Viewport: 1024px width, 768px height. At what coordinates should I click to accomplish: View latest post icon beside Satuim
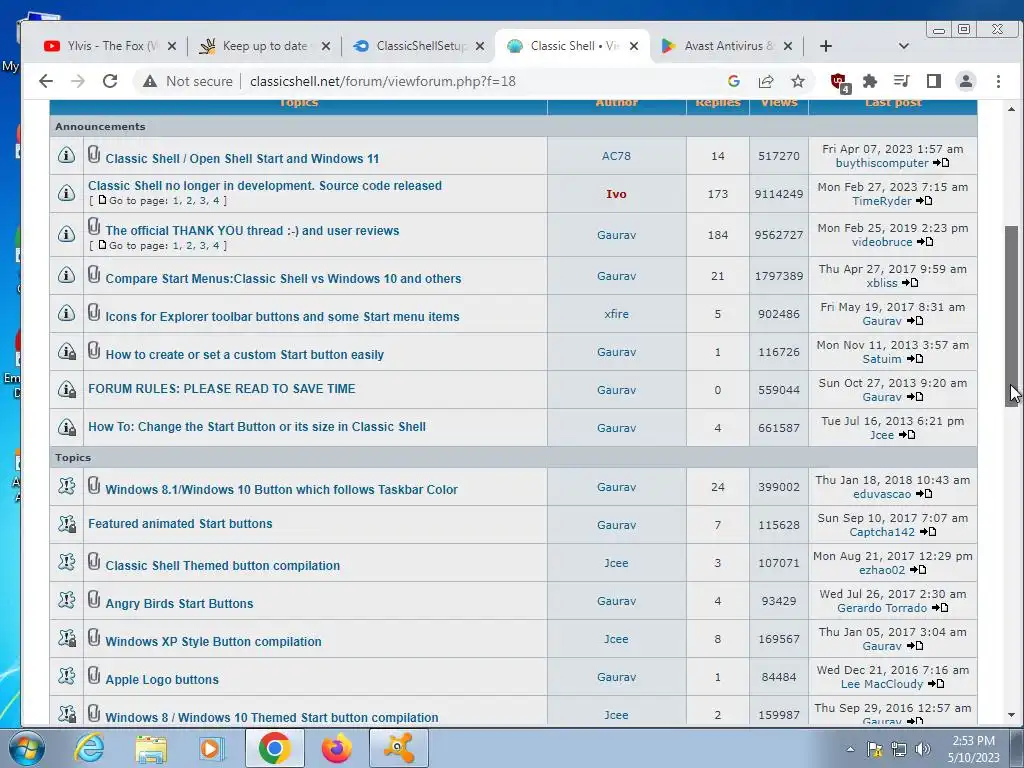(x=915, y=359)
